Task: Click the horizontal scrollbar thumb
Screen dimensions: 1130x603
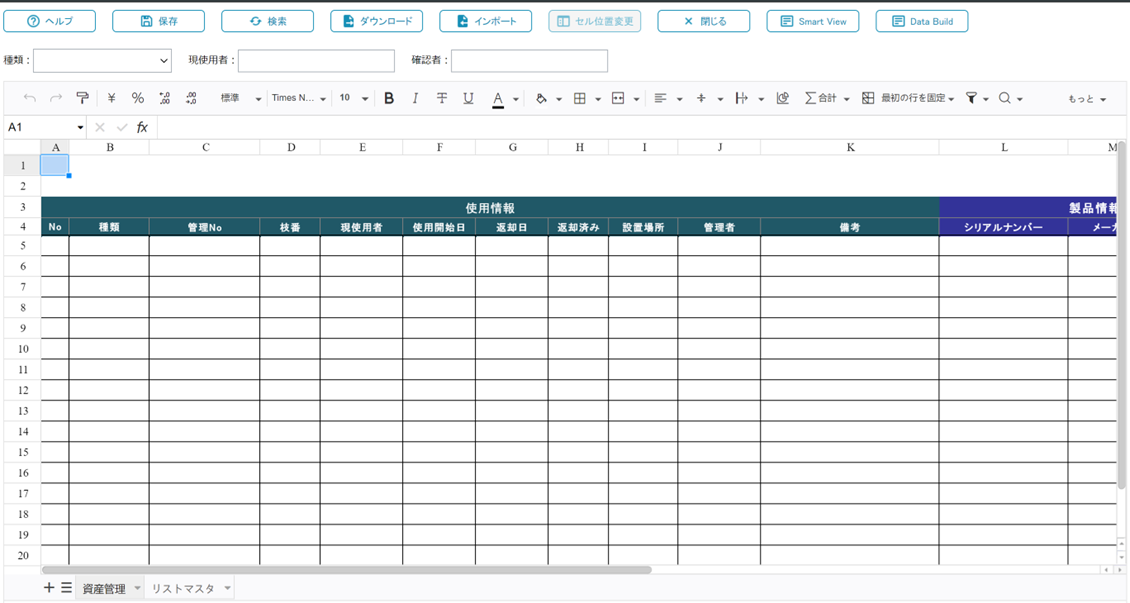Action: pos(347,570)
